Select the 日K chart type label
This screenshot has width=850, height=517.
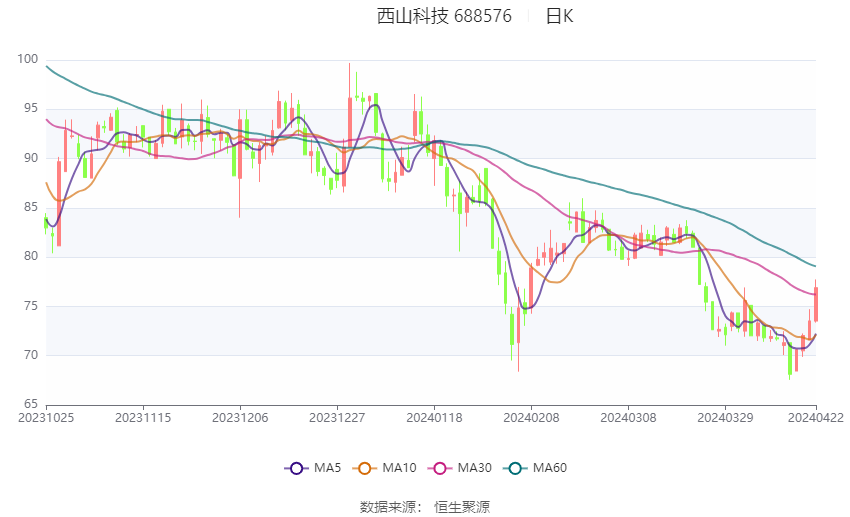click(559, 16)
